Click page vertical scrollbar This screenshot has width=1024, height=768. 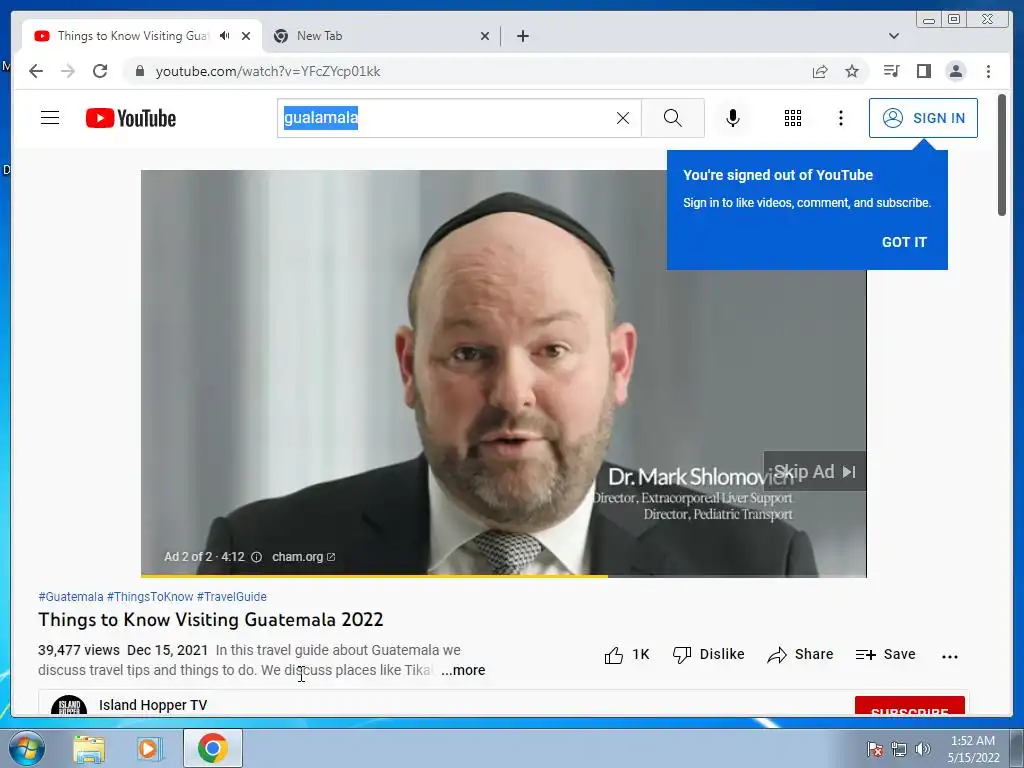pos(1002,155)
